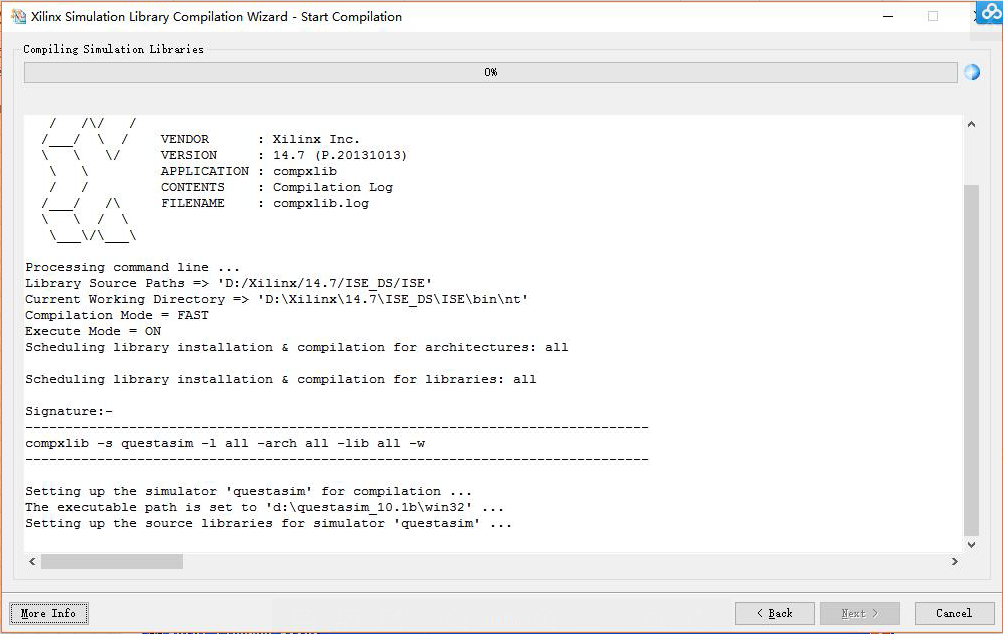Click the 'APPLICATION : compxlib' log line
This screenshot has height=634, width=1003.
click(x=249, y=171)
